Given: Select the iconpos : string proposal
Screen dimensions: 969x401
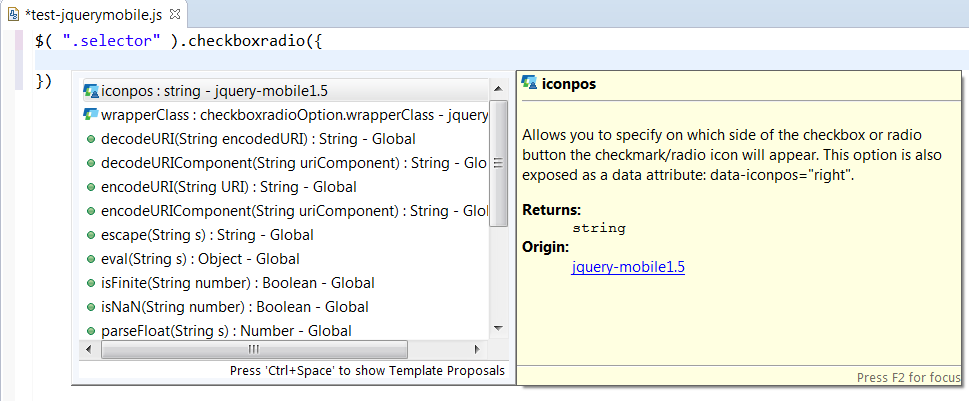Looking at the screenshot, I should click(x=287, y=91).
